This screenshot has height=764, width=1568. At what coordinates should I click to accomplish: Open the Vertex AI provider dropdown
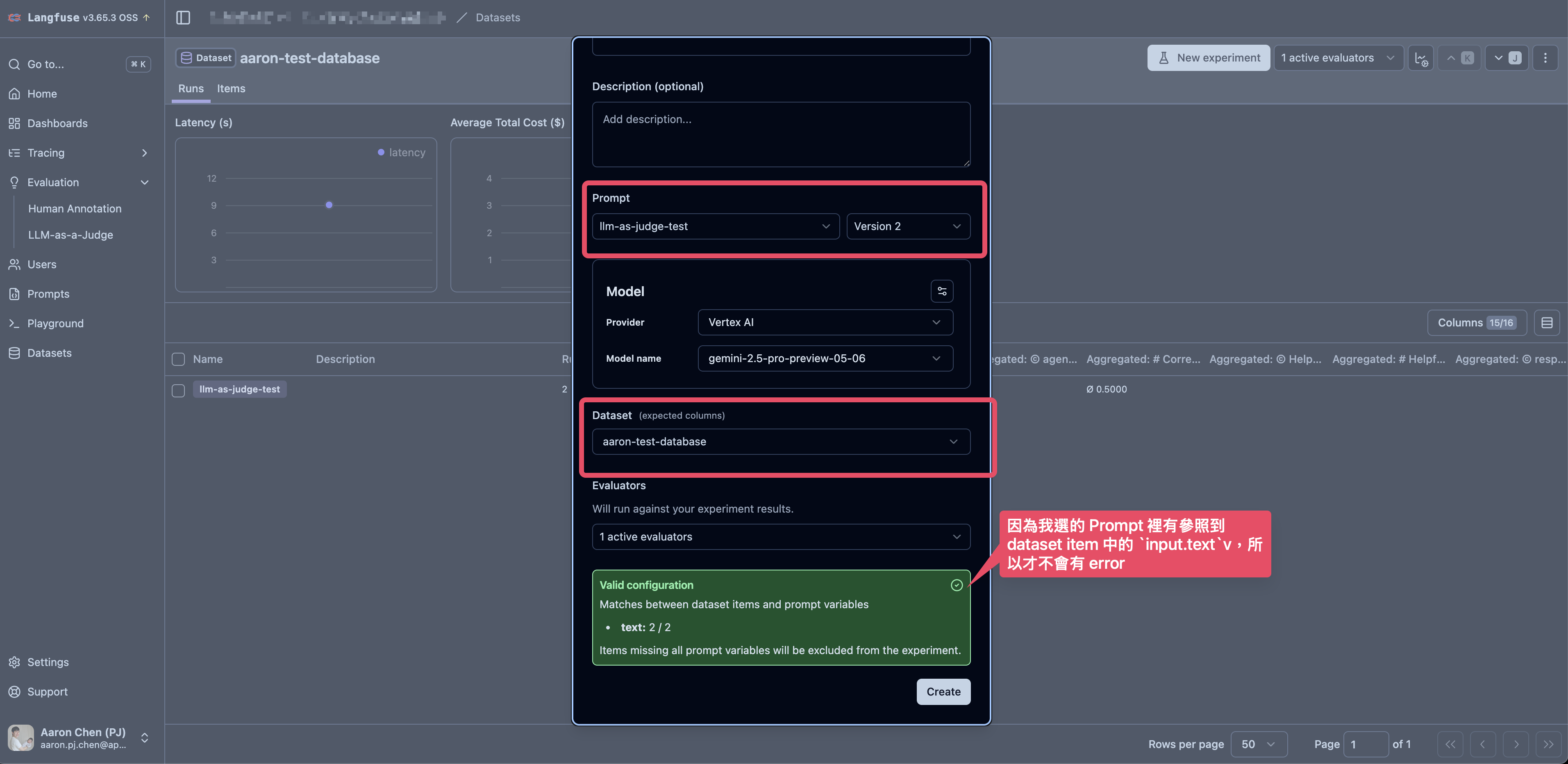825,322
